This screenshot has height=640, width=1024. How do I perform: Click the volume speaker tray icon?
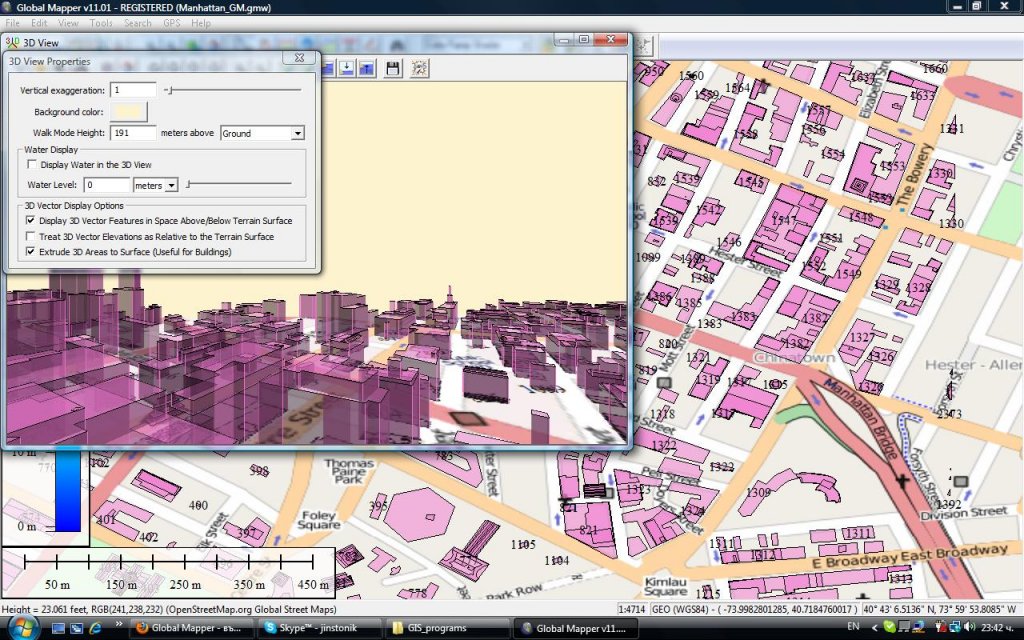point(968,628)
